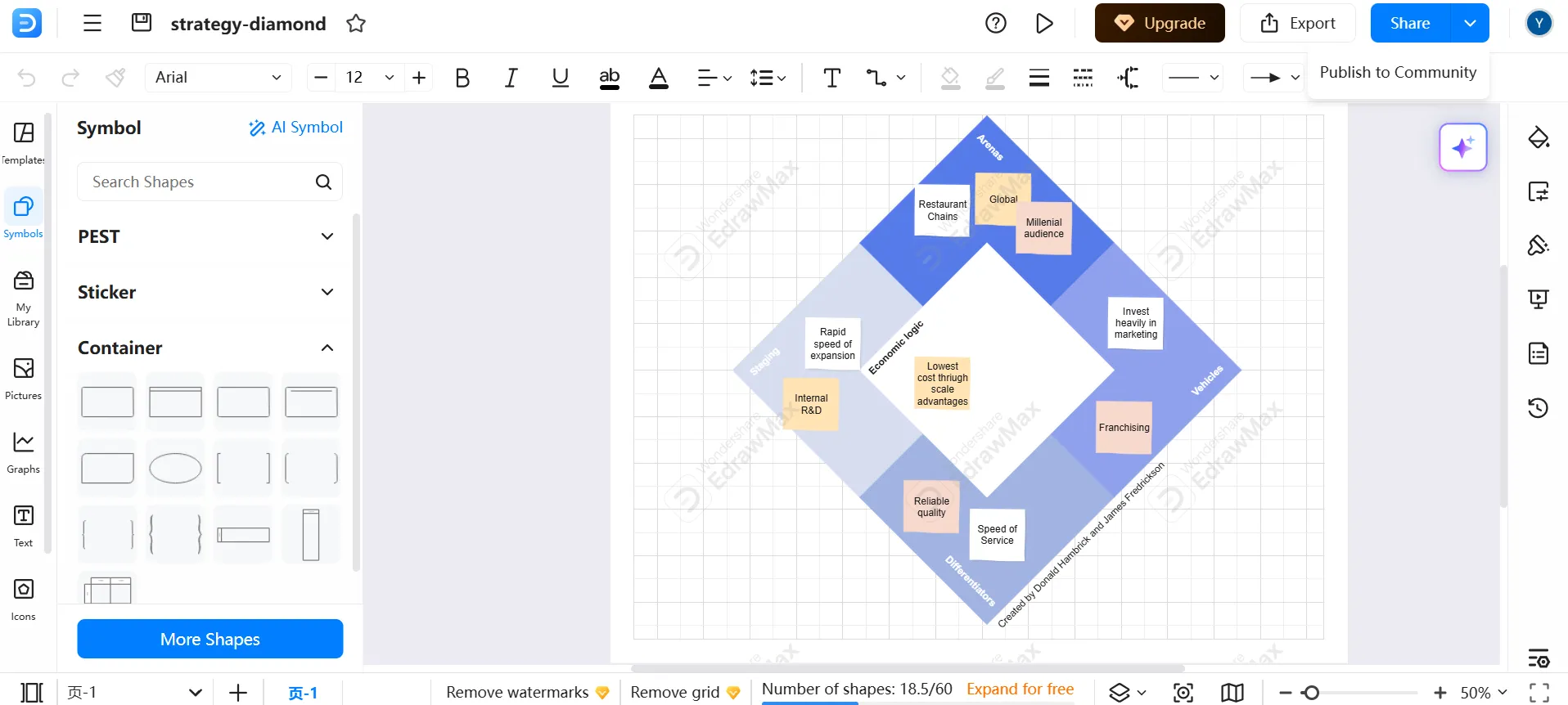This screenshot has height=705, width=1568.
Task: Open line dash style options
Action: pyautogui.click(x=1083, y=78)
